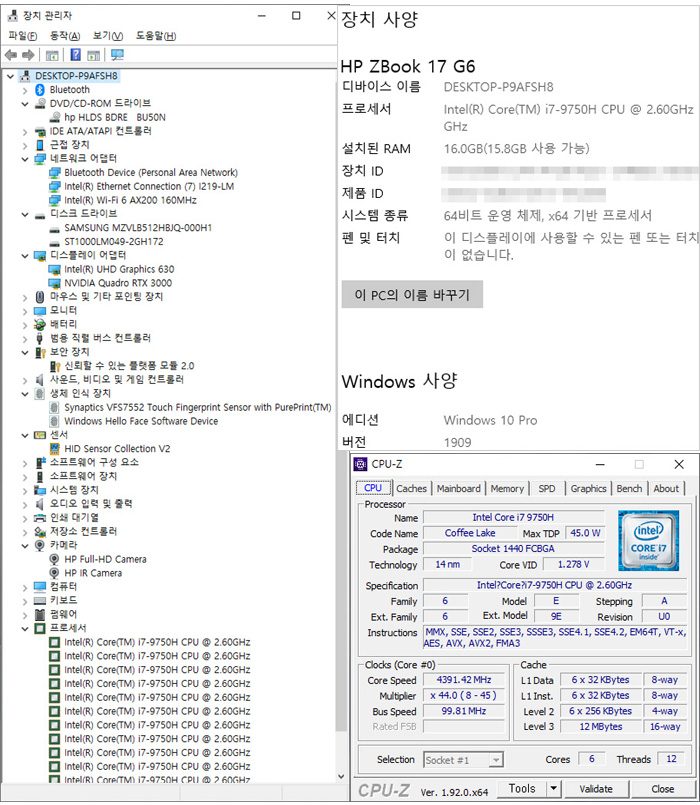Expand the 배터리 category
Screen dimensions: 700x805
[25, 324]
